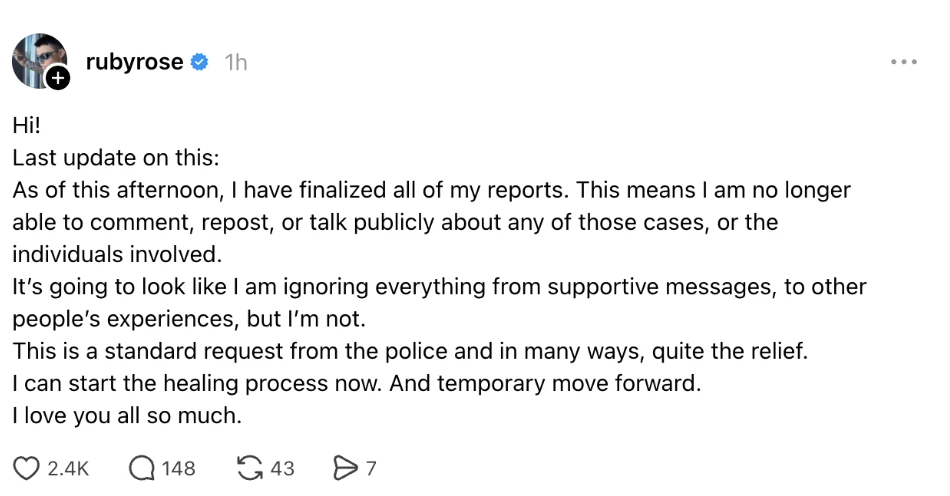Click the 1h post timestamp
950x496 pixels.
click(236, 62)
